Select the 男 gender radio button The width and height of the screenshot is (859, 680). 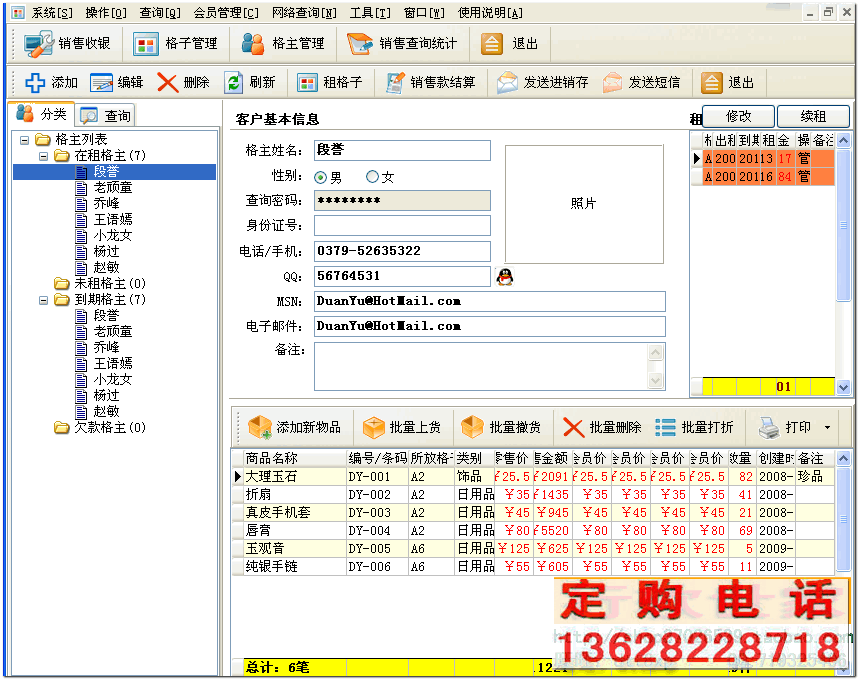click(x=320, y=177)
